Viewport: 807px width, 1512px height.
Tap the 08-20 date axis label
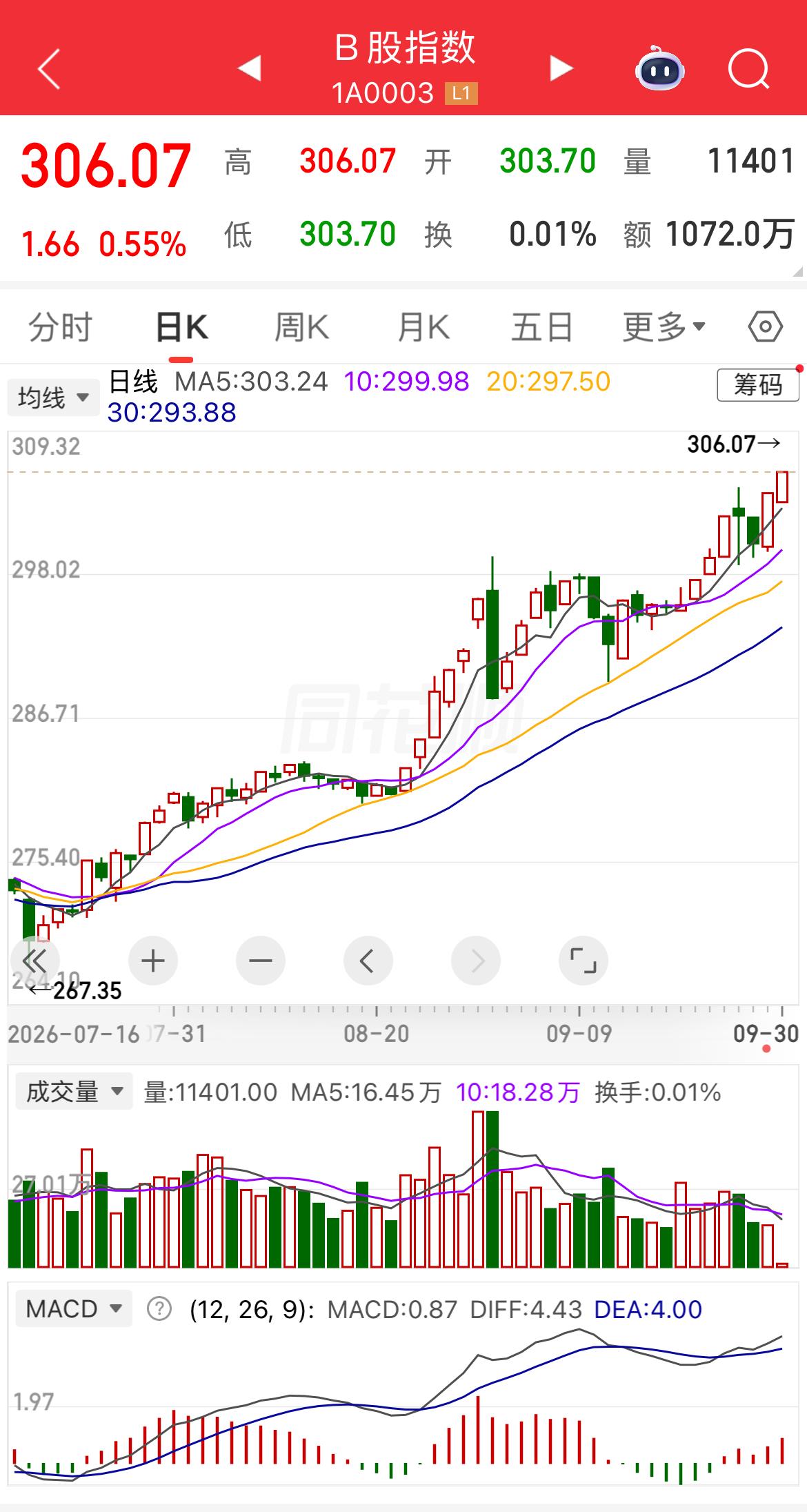tap(377, 1033)
